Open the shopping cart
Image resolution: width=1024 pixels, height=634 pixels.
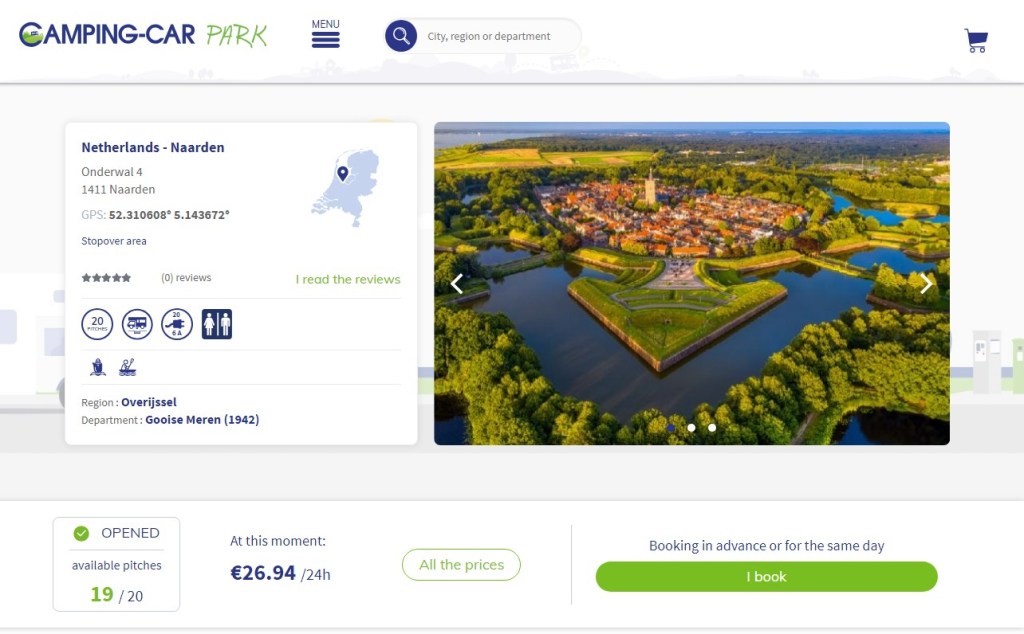(x=976, y=40)
